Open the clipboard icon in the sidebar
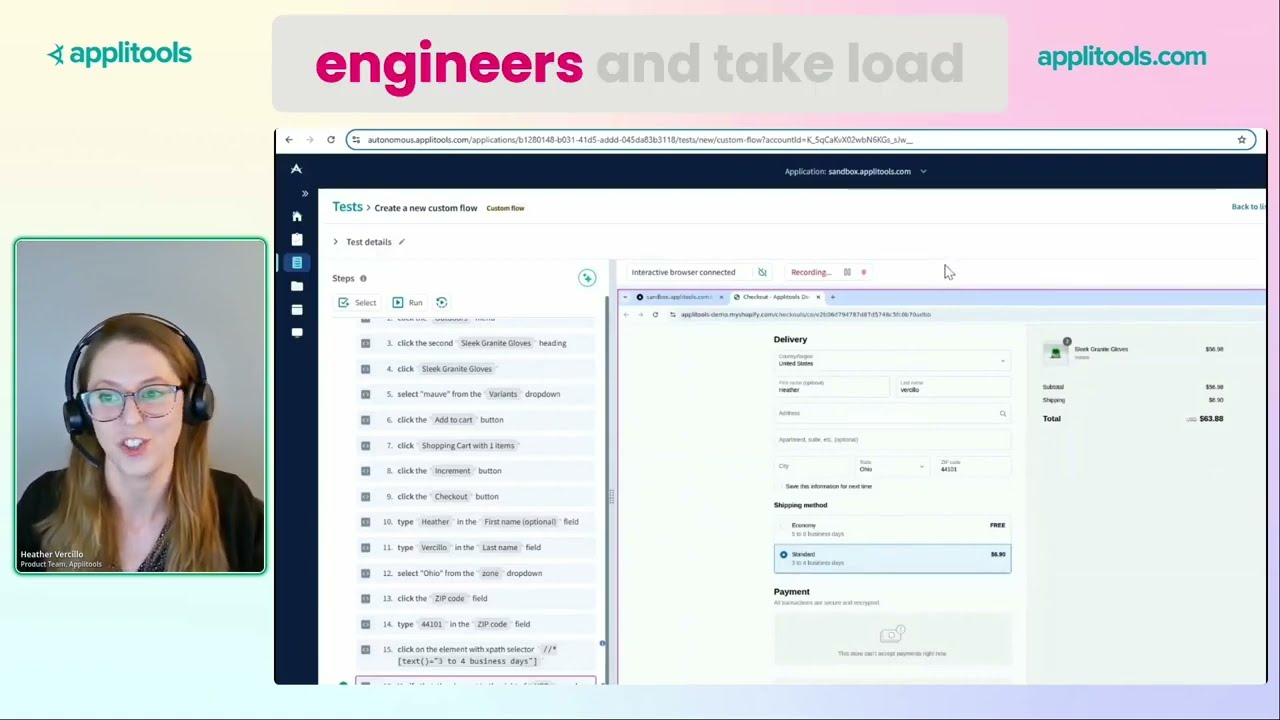Viewport: 1280px width, 720px height. 297,240
